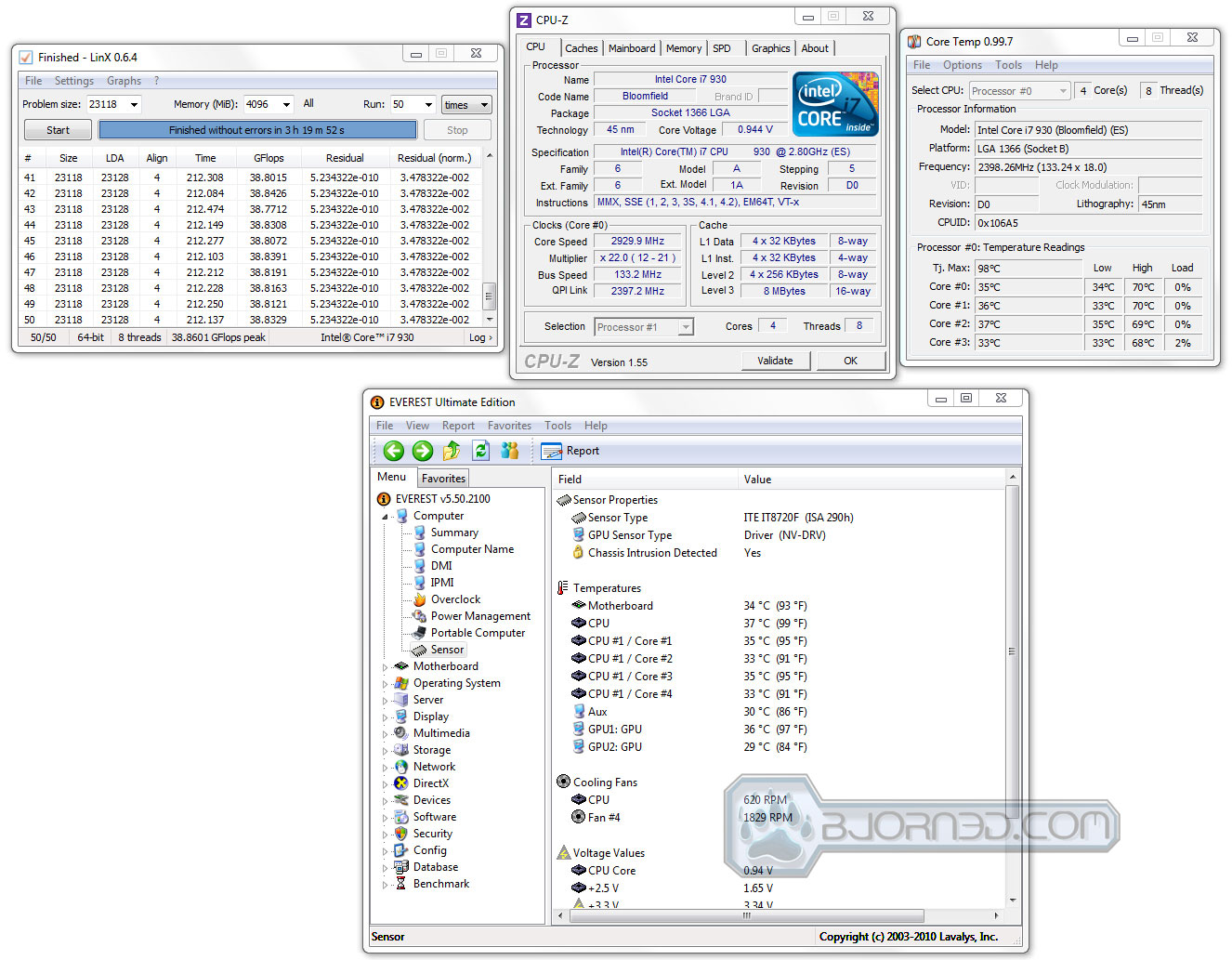Open Options menu in Core Temp

pyautogui.click(x=963, y=65)
